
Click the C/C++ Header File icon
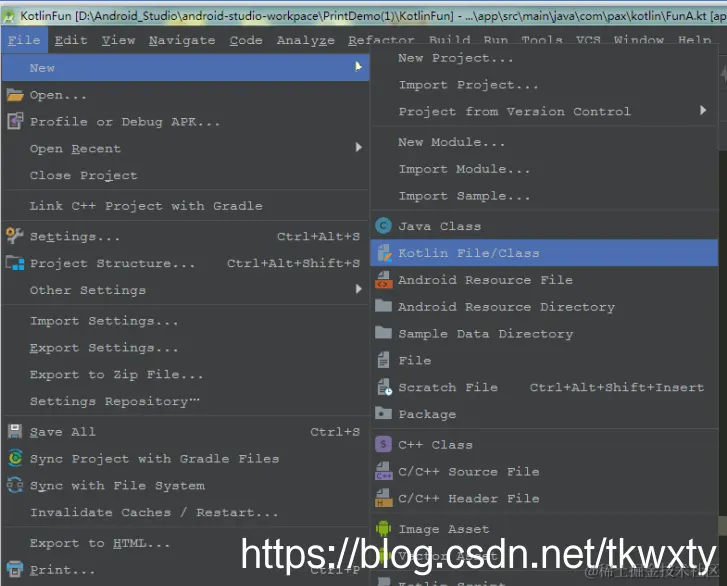(x=383, y=498)
